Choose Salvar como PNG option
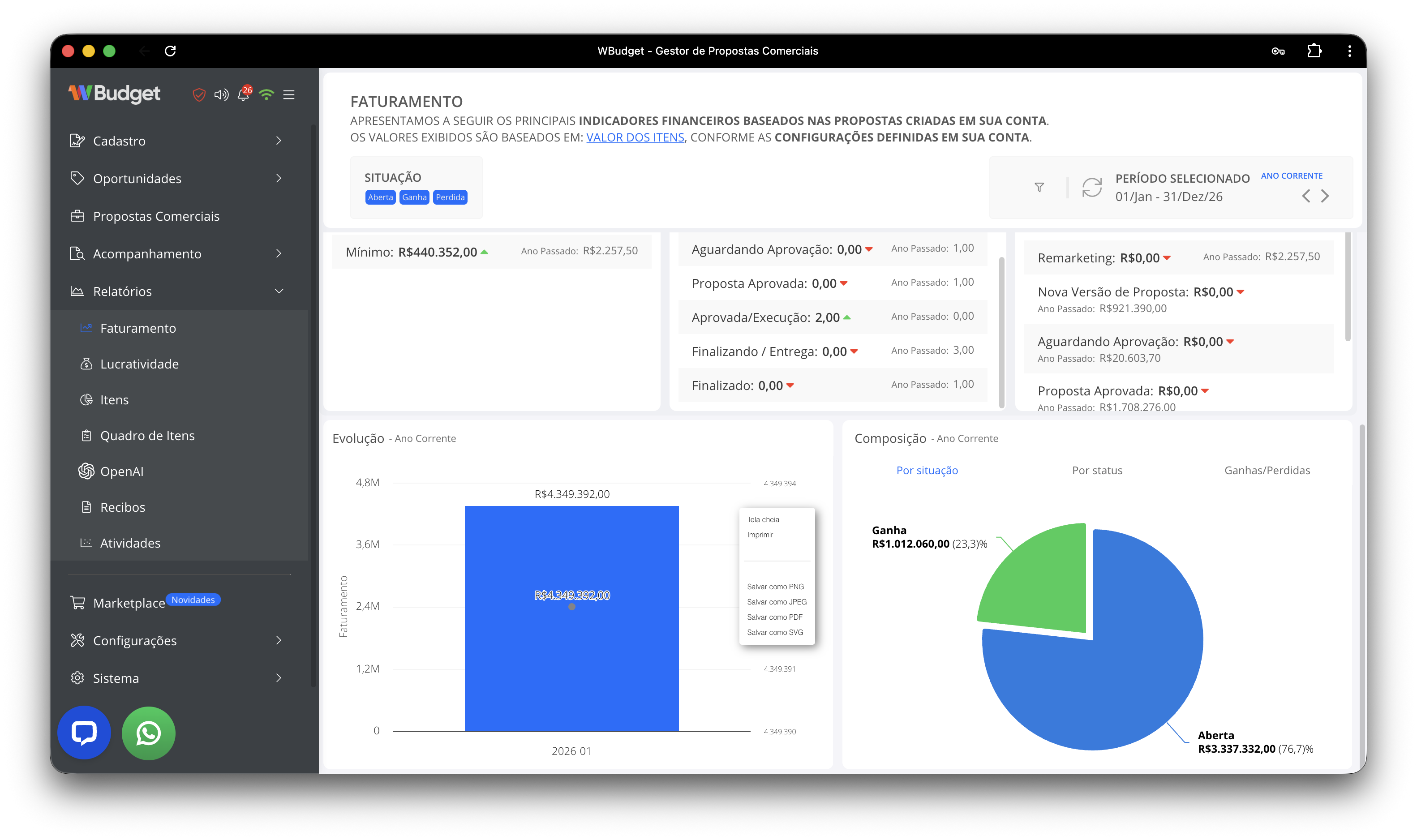This screenshot has height=840, width=1417. click(x=775, y=587)
